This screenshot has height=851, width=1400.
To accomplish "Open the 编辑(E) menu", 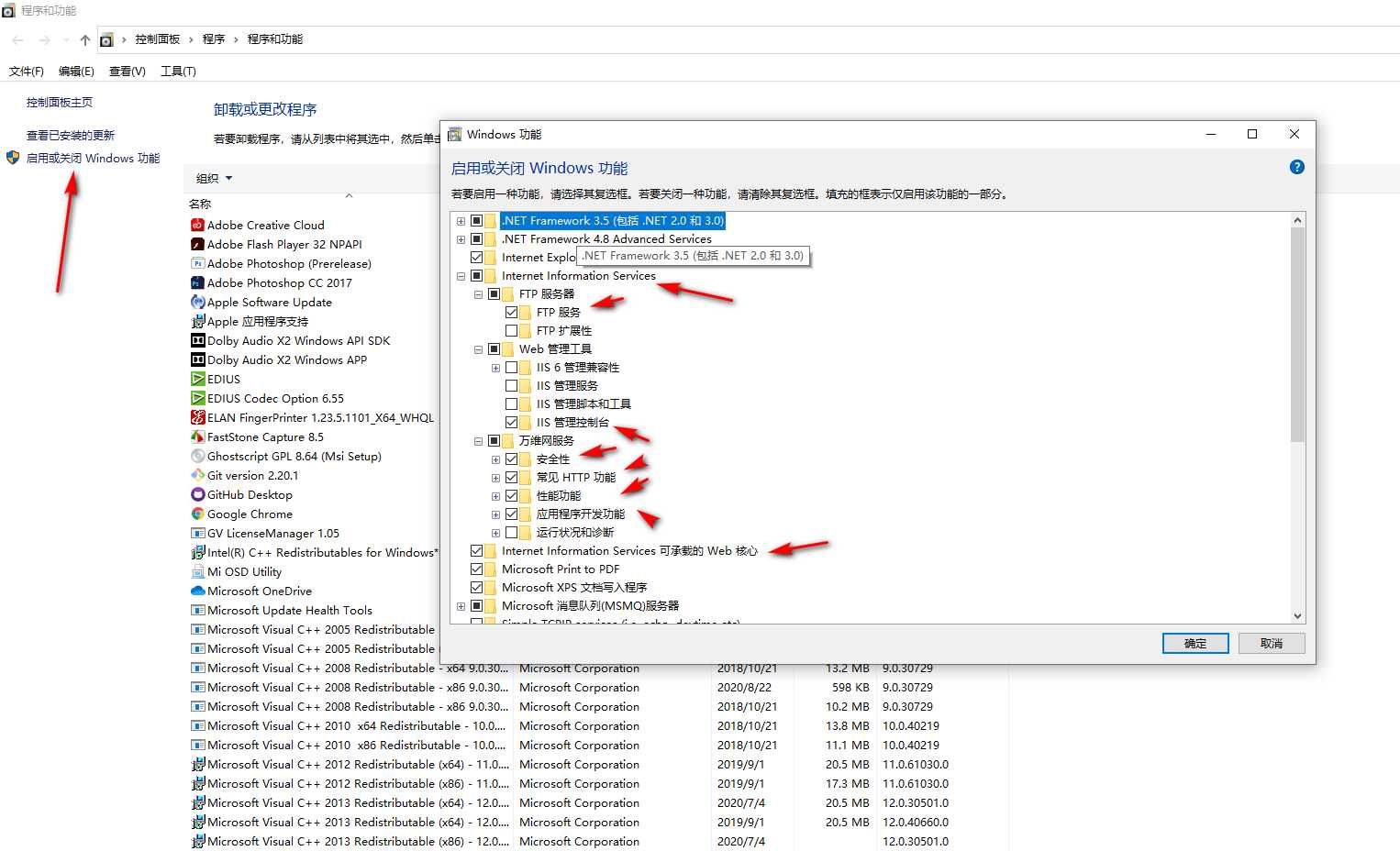I will (x=76, y=71).
